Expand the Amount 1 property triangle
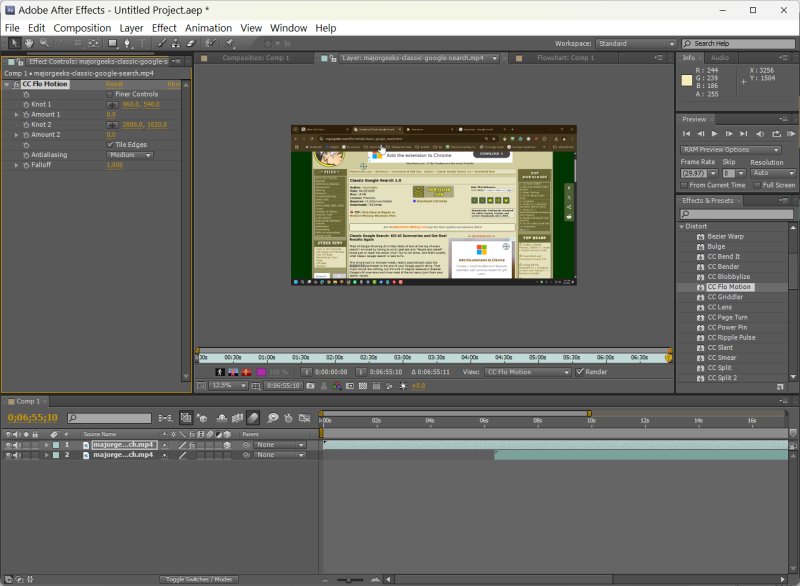Screen dimensions: 800x586 [x=16, y=114]
